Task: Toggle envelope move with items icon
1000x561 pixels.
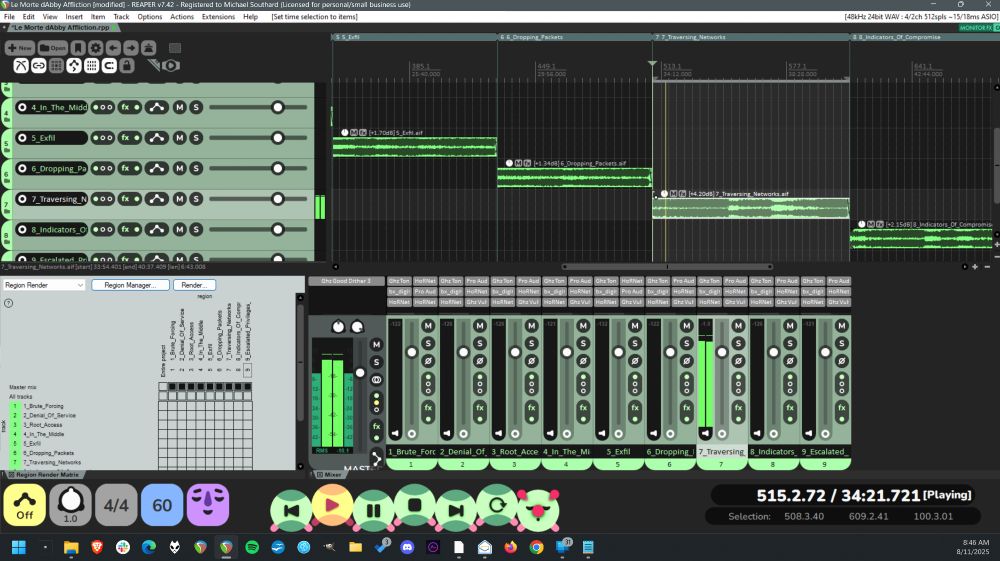Action: tap(74, 66)
